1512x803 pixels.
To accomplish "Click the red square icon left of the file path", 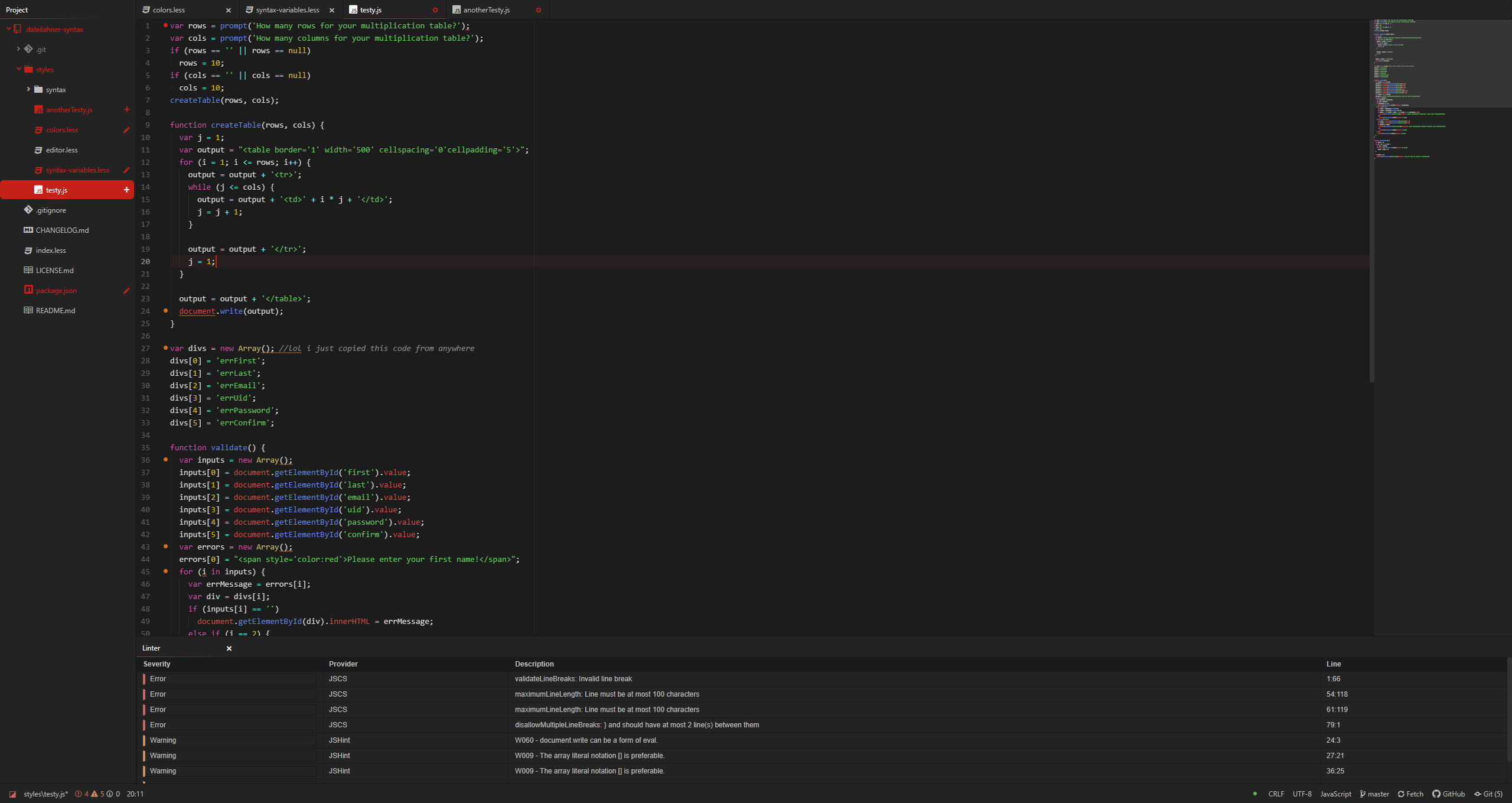I will pos(12,794).
